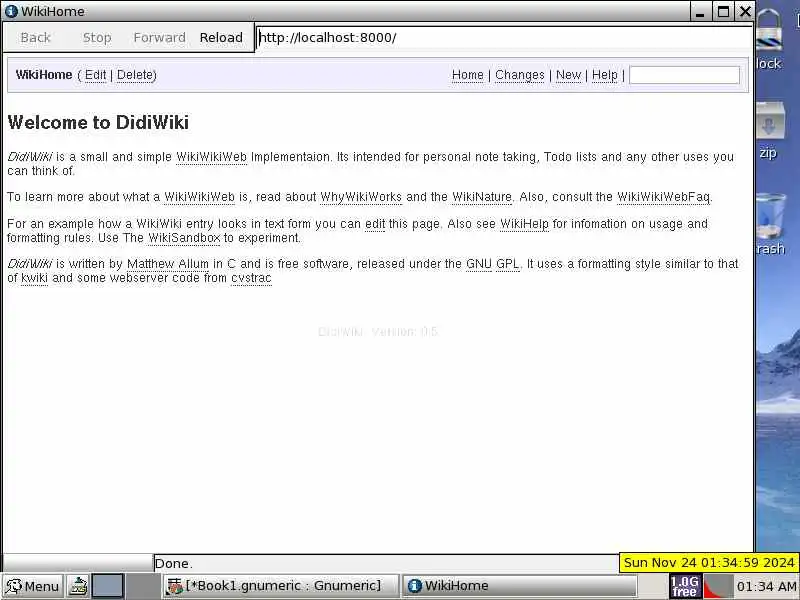Select the WikiHome entry in the taskbar

[519, 586]
